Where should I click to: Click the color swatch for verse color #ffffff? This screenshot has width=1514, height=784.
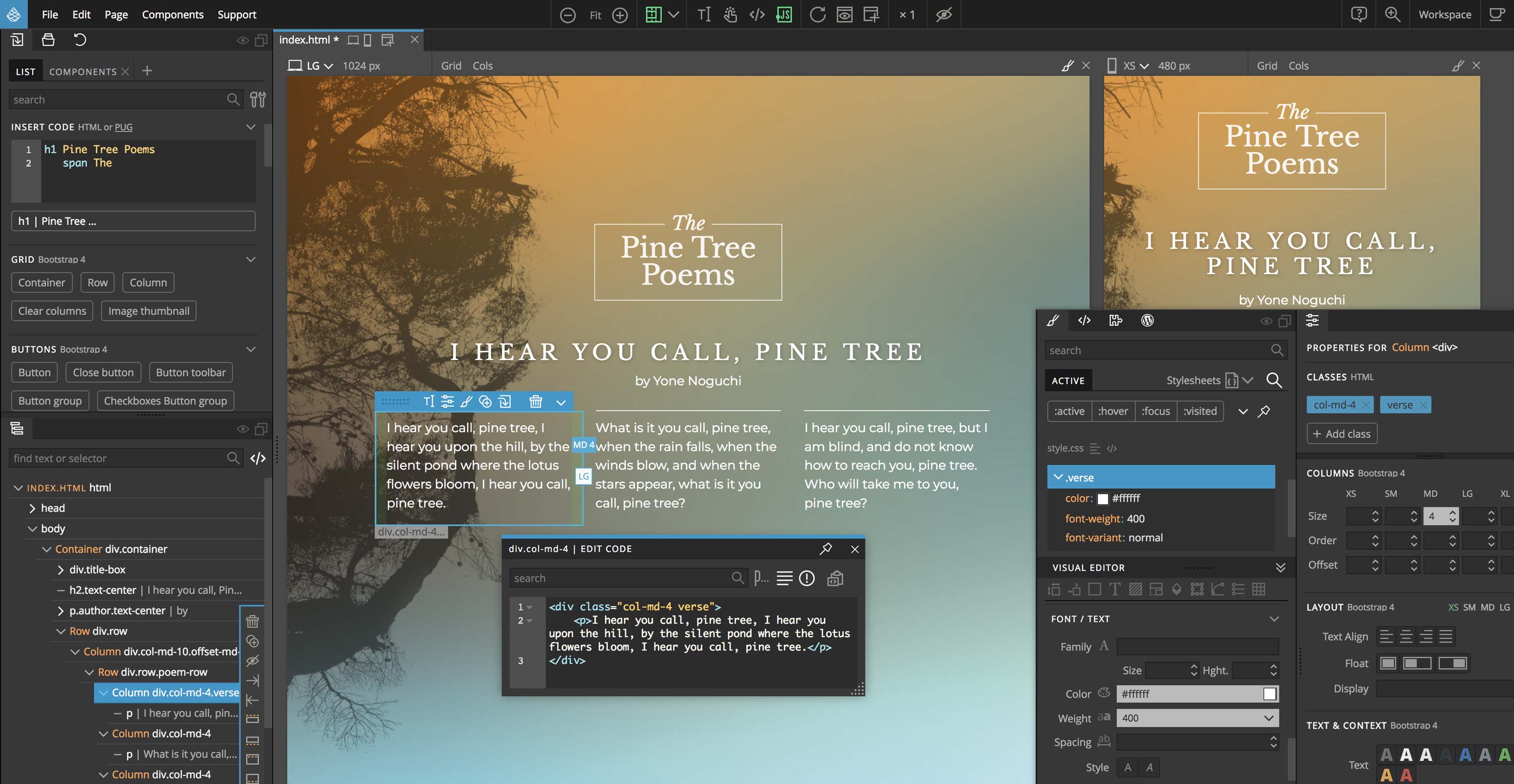tap(1102, 499)
